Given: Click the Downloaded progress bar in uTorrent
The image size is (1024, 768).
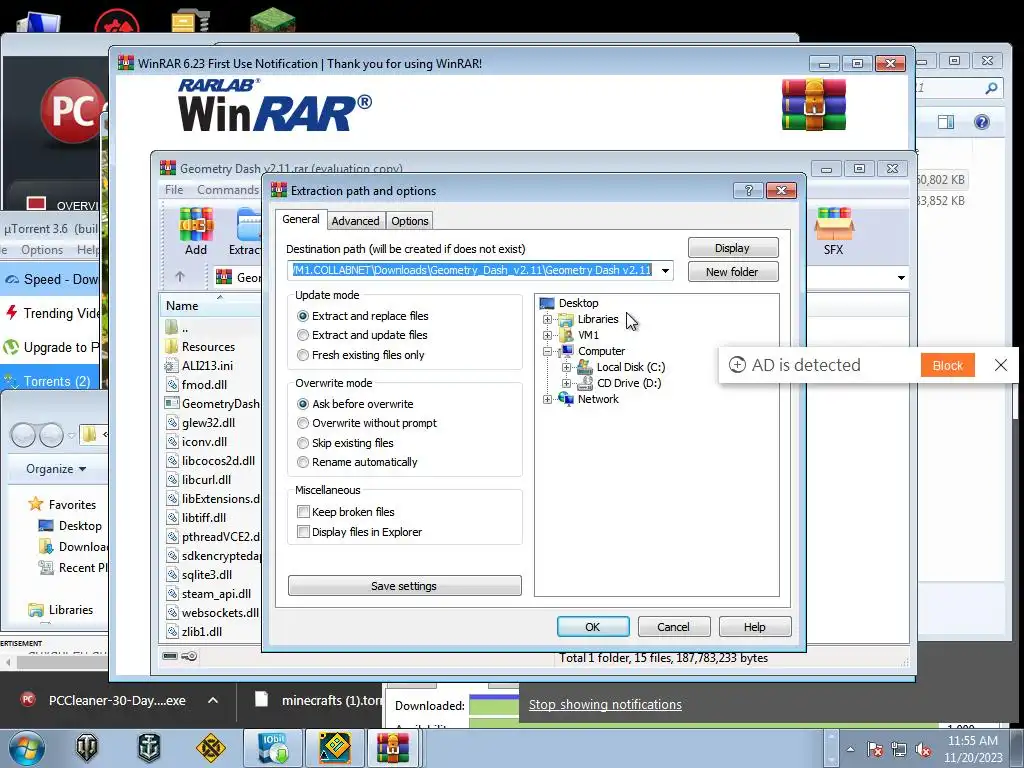Looking at the screenshot, I should pos(494,706).
